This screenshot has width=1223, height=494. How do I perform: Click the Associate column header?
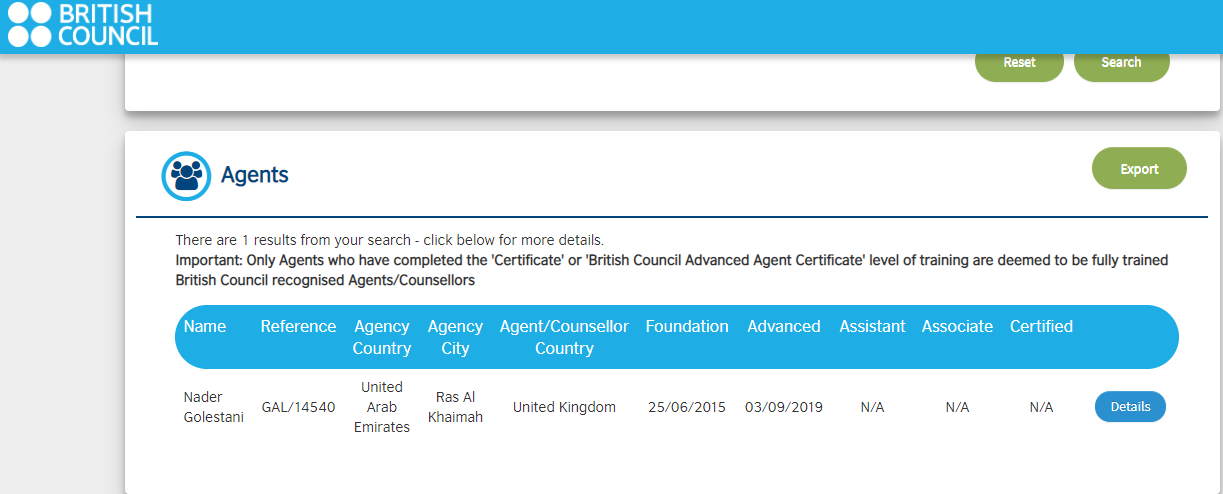tap(957, 326)
